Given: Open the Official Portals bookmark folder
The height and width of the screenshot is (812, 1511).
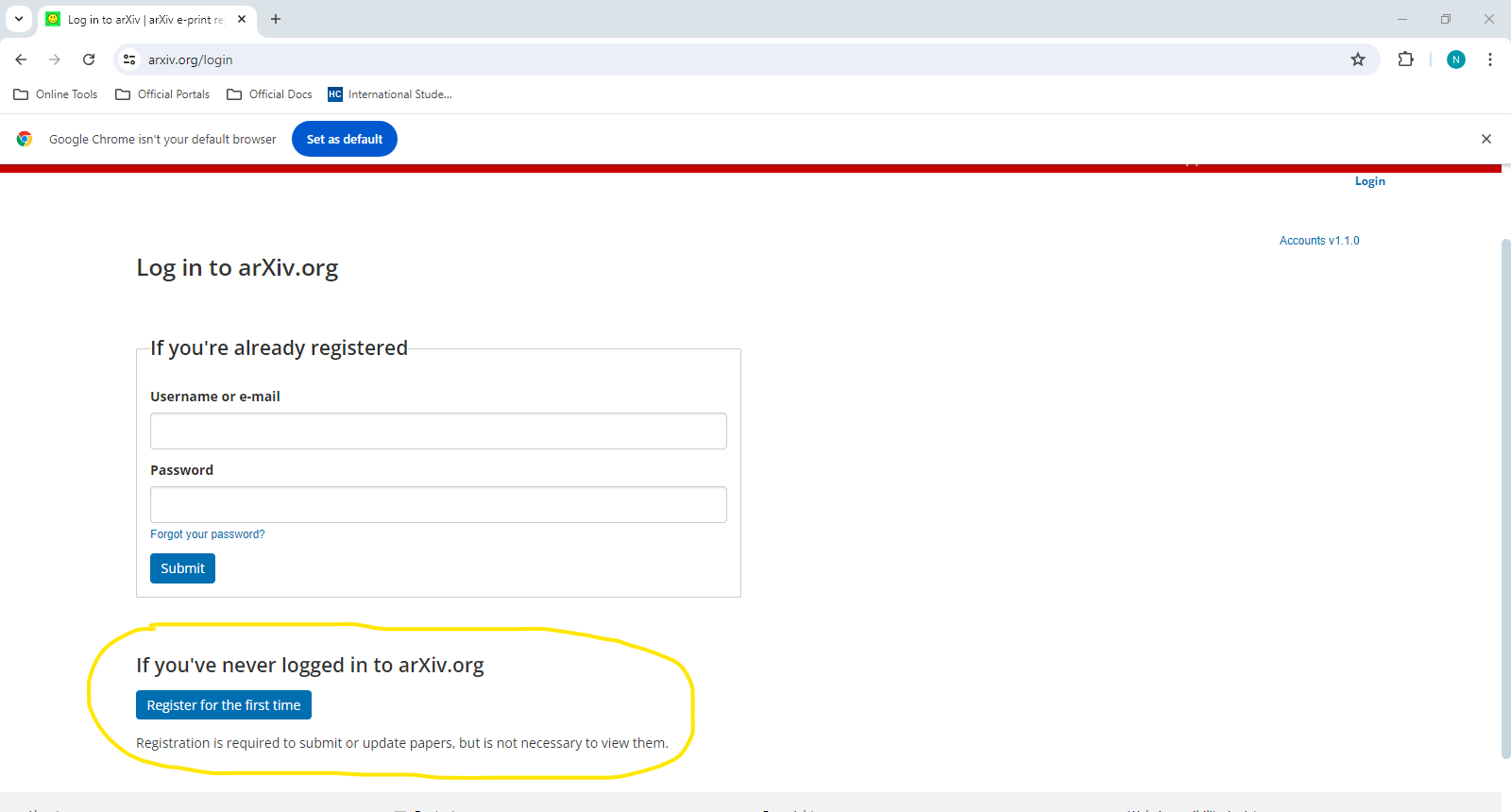Looking at the screenshot, I should 162,94.
